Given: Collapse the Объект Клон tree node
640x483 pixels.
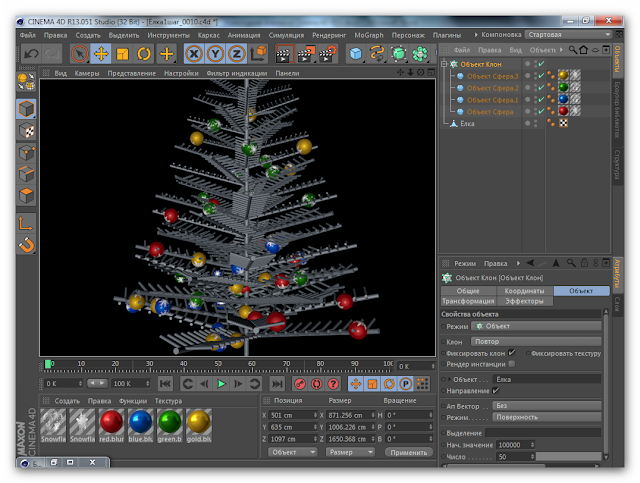Looking at the screenshot, I should 446,62.
